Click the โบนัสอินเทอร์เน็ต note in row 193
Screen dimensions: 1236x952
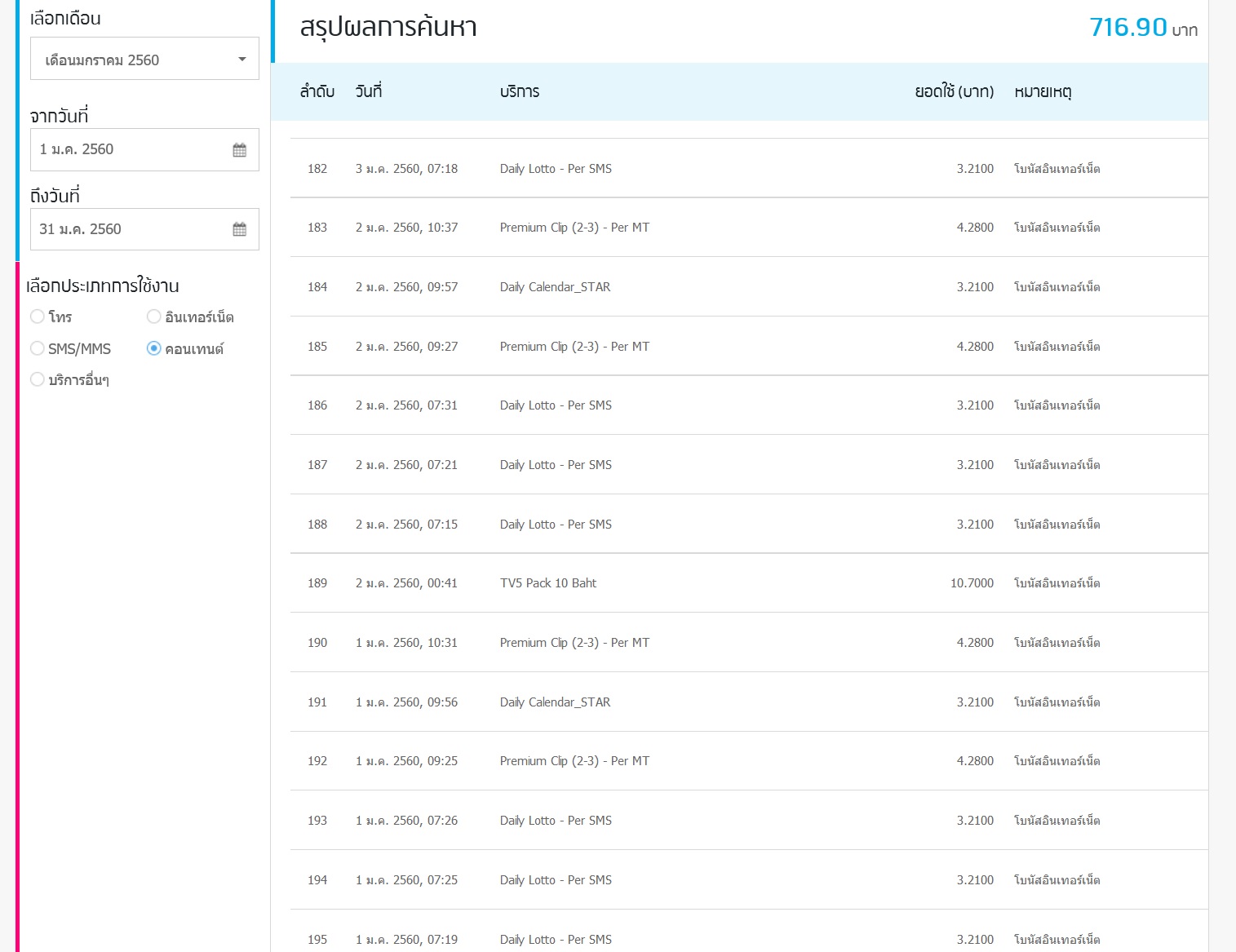click(1057, 821)
